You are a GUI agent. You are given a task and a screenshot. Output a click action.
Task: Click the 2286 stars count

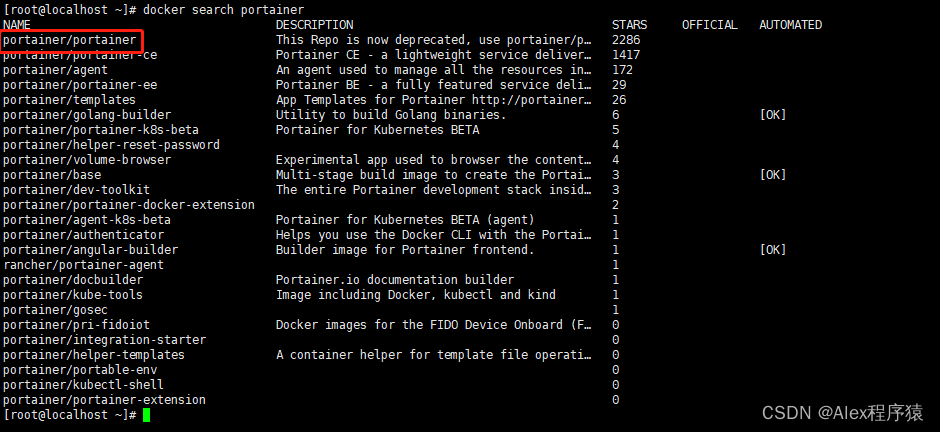626,40
